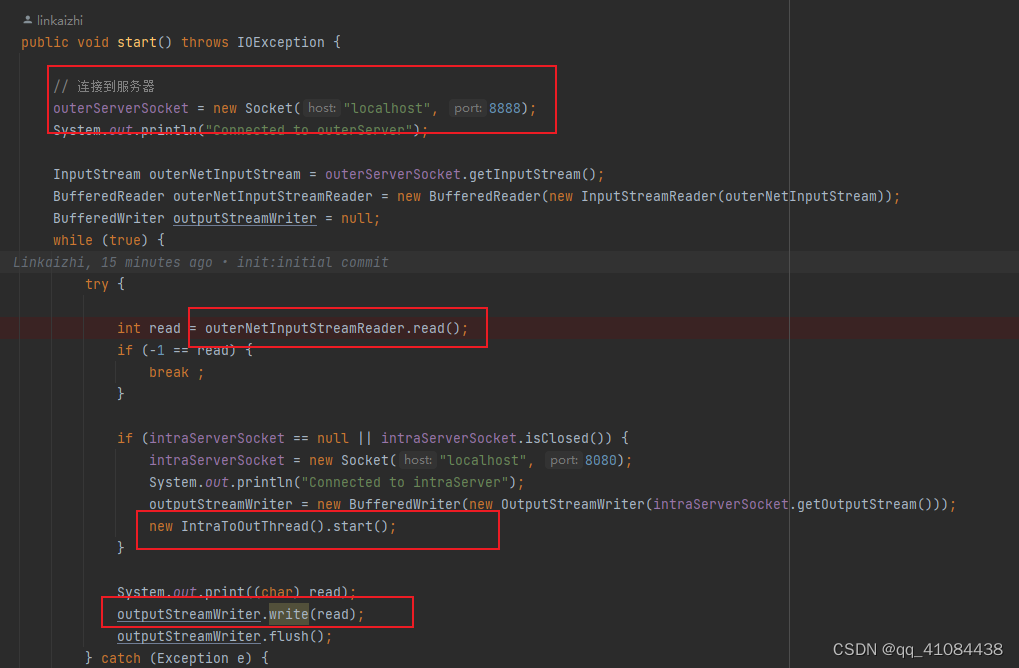Click the host: inlay hint before "localhost" 8888
The image size is (1019, 668).
tap(322, 108)
